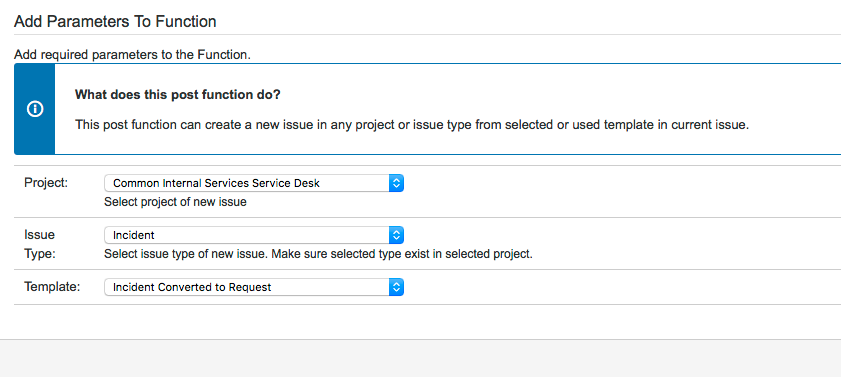
Task: Click the blue arrows on the Template select
Action: click(396, 287)
